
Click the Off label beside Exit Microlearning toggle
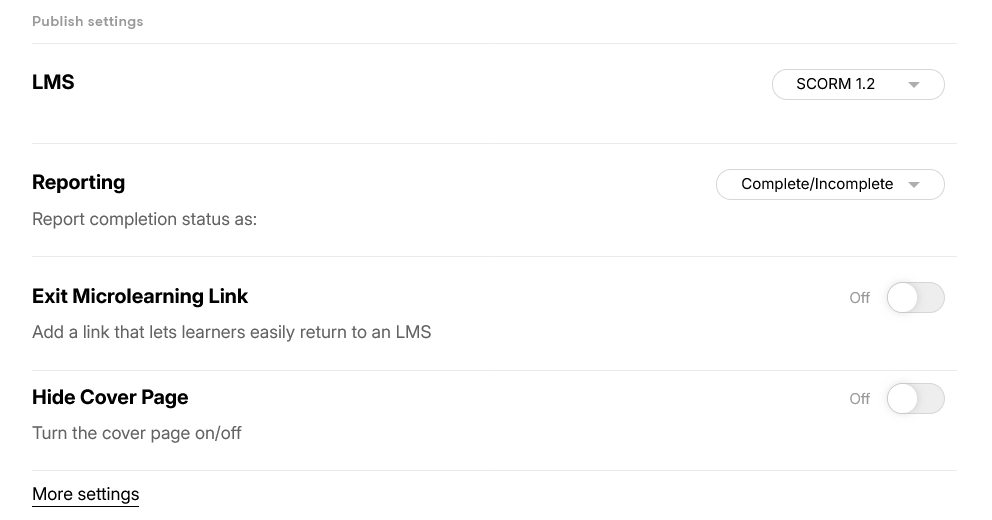(859, 297)
